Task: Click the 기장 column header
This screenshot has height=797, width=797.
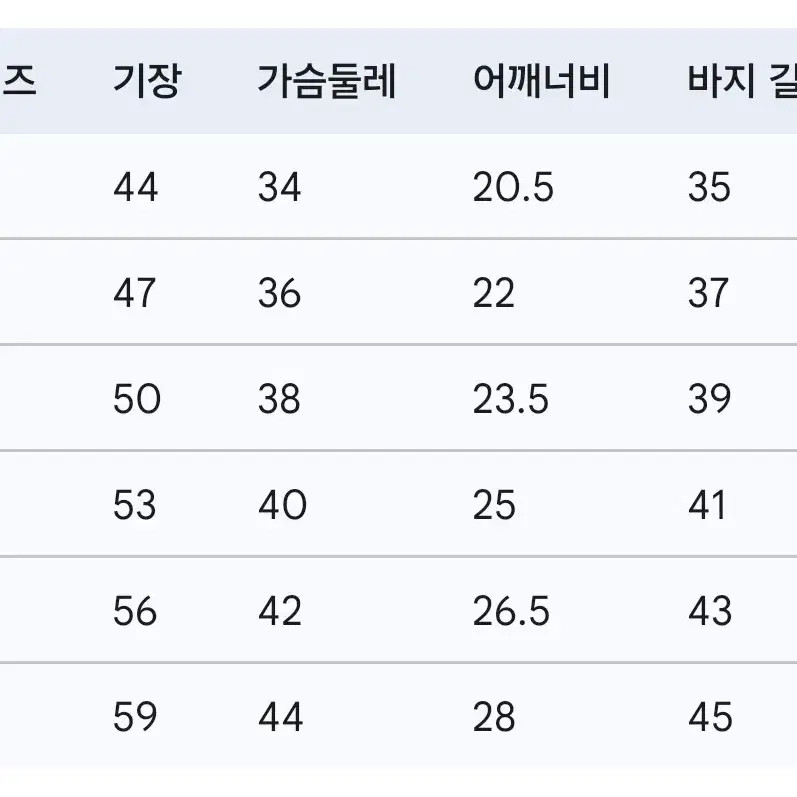Action: click(147, 81)
